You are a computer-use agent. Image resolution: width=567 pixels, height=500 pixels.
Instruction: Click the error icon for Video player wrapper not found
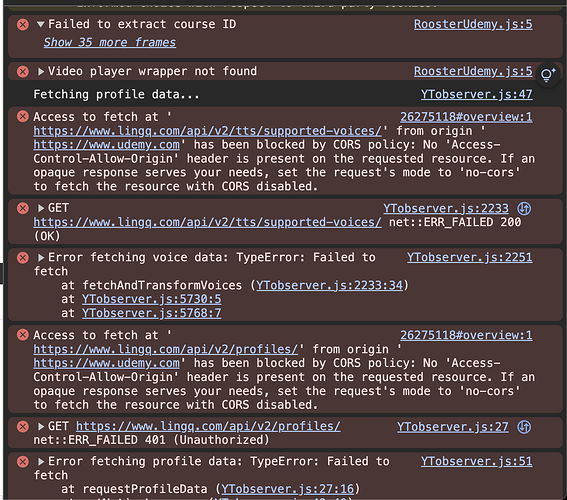23,72
